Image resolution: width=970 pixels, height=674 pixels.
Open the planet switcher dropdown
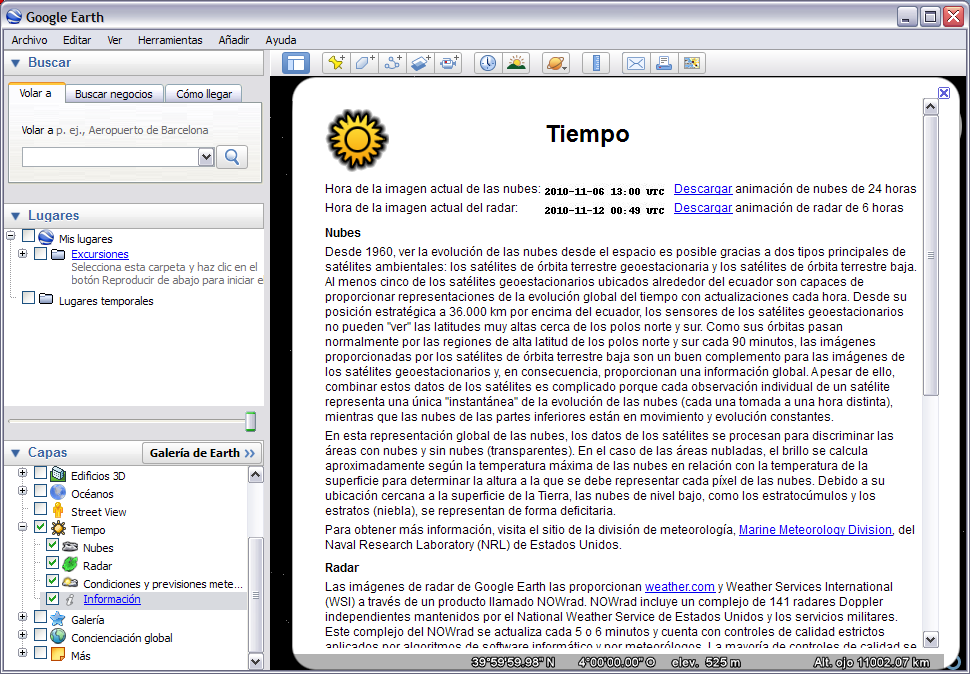pos(556,63)
